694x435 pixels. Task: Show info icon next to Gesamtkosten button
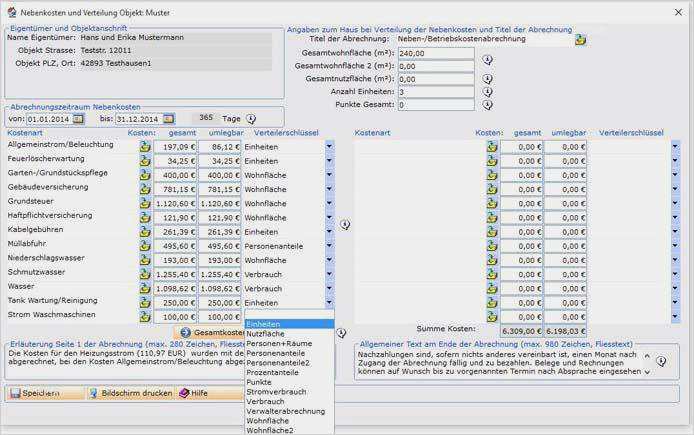point(341,333)
